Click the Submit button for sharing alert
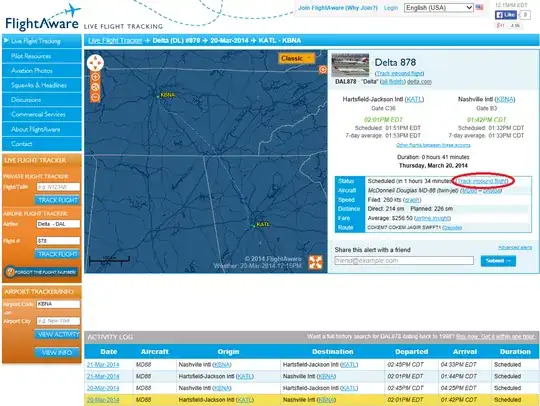The image size is (540, 406). [498, 261]
